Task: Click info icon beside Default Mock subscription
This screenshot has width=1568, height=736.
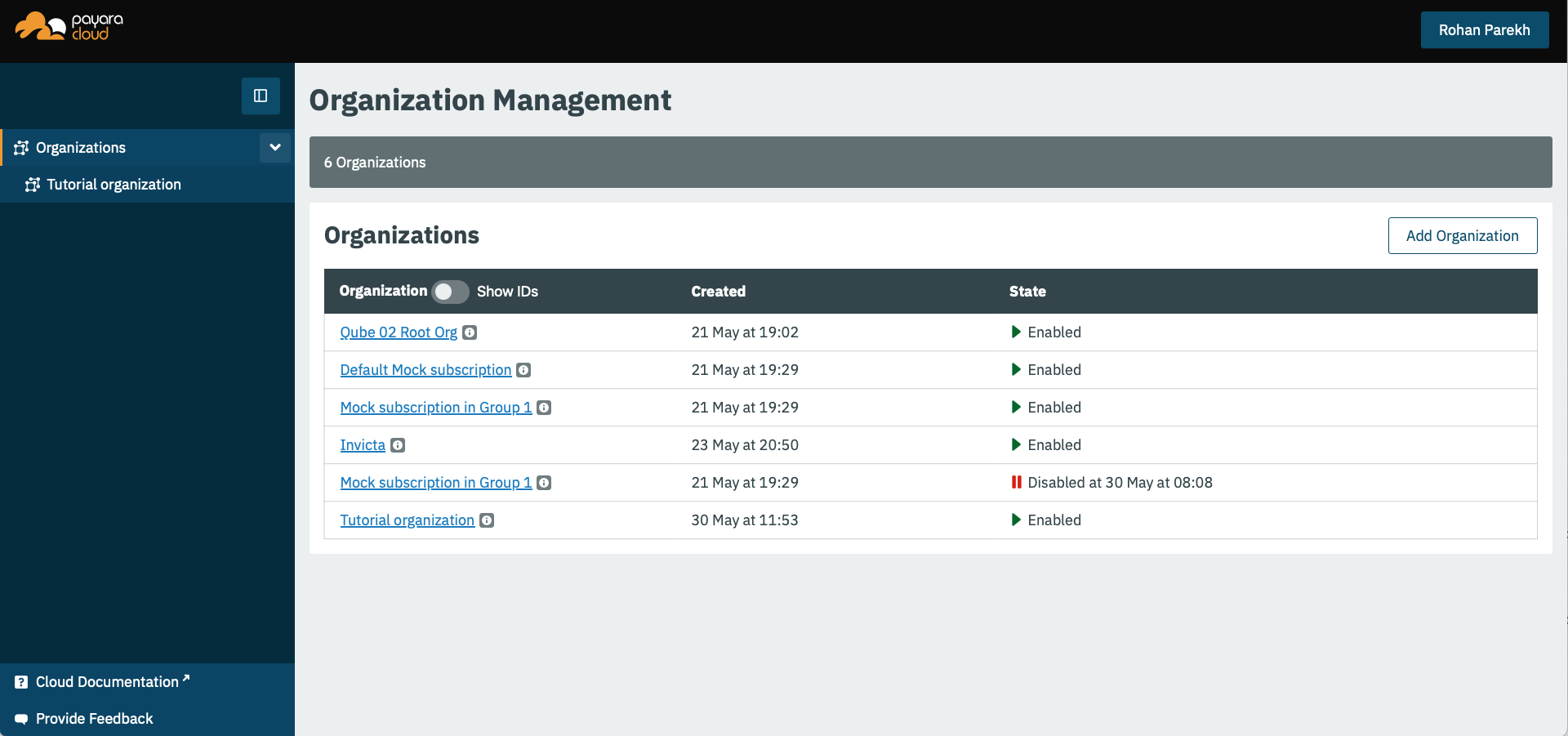Action: tap(523, 370)
